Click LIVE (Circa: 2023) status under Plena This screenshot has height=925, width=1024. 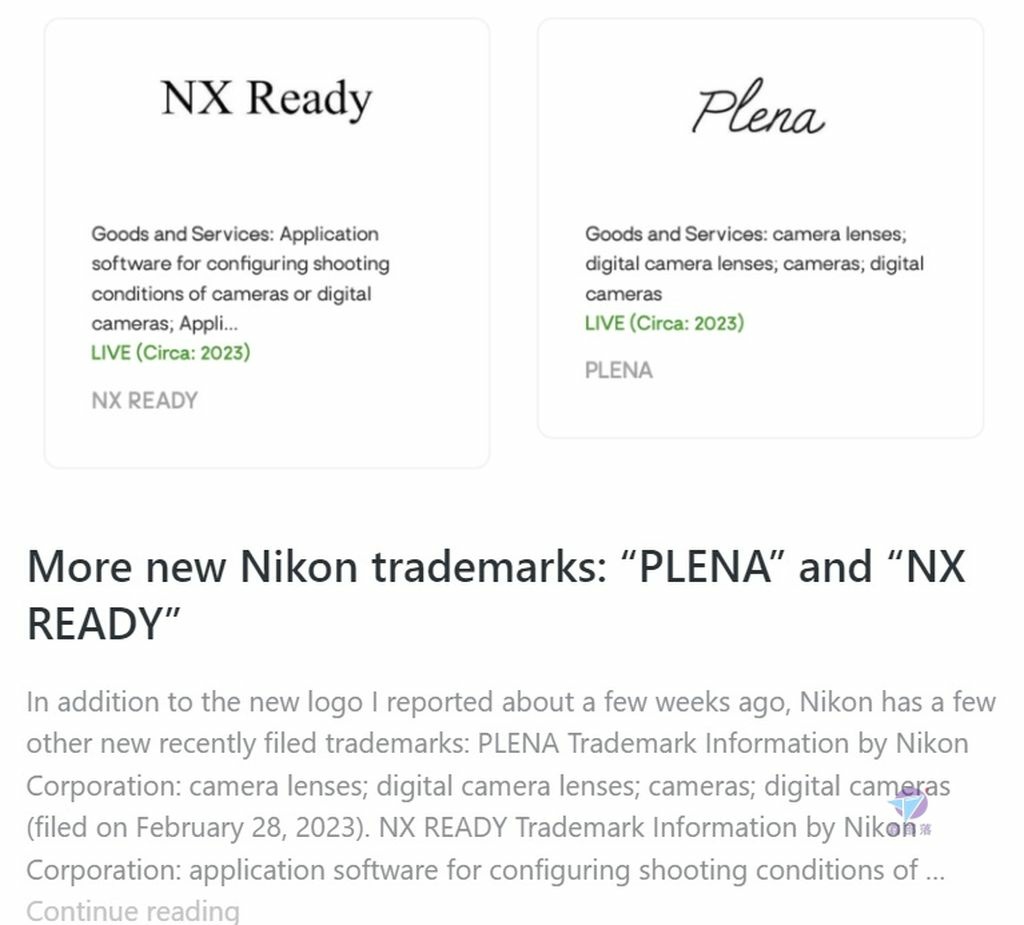click(x=664, y=323)
